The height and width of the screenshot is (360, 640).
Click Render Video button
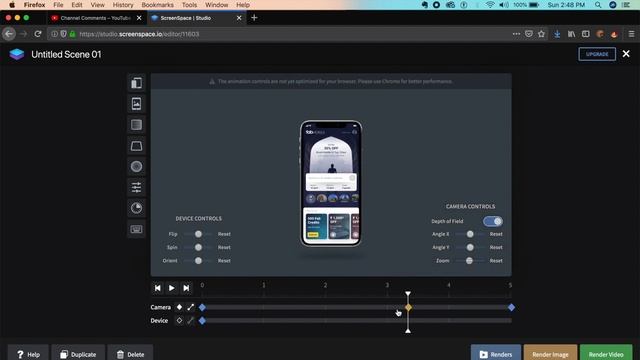click(606, 354)
